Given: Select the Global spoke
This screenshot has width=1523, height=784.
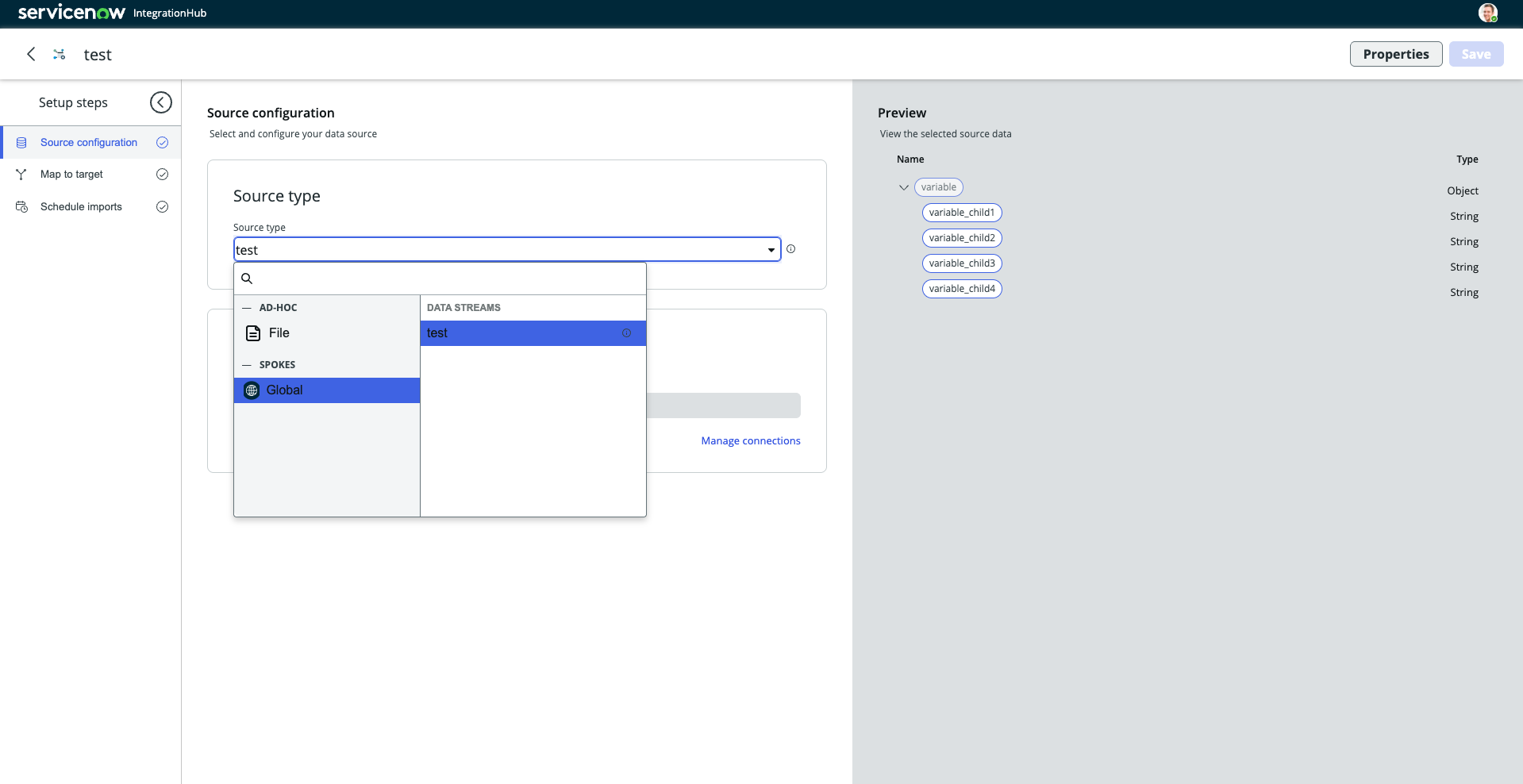Looking at the screenshot, I should (327, 390).
